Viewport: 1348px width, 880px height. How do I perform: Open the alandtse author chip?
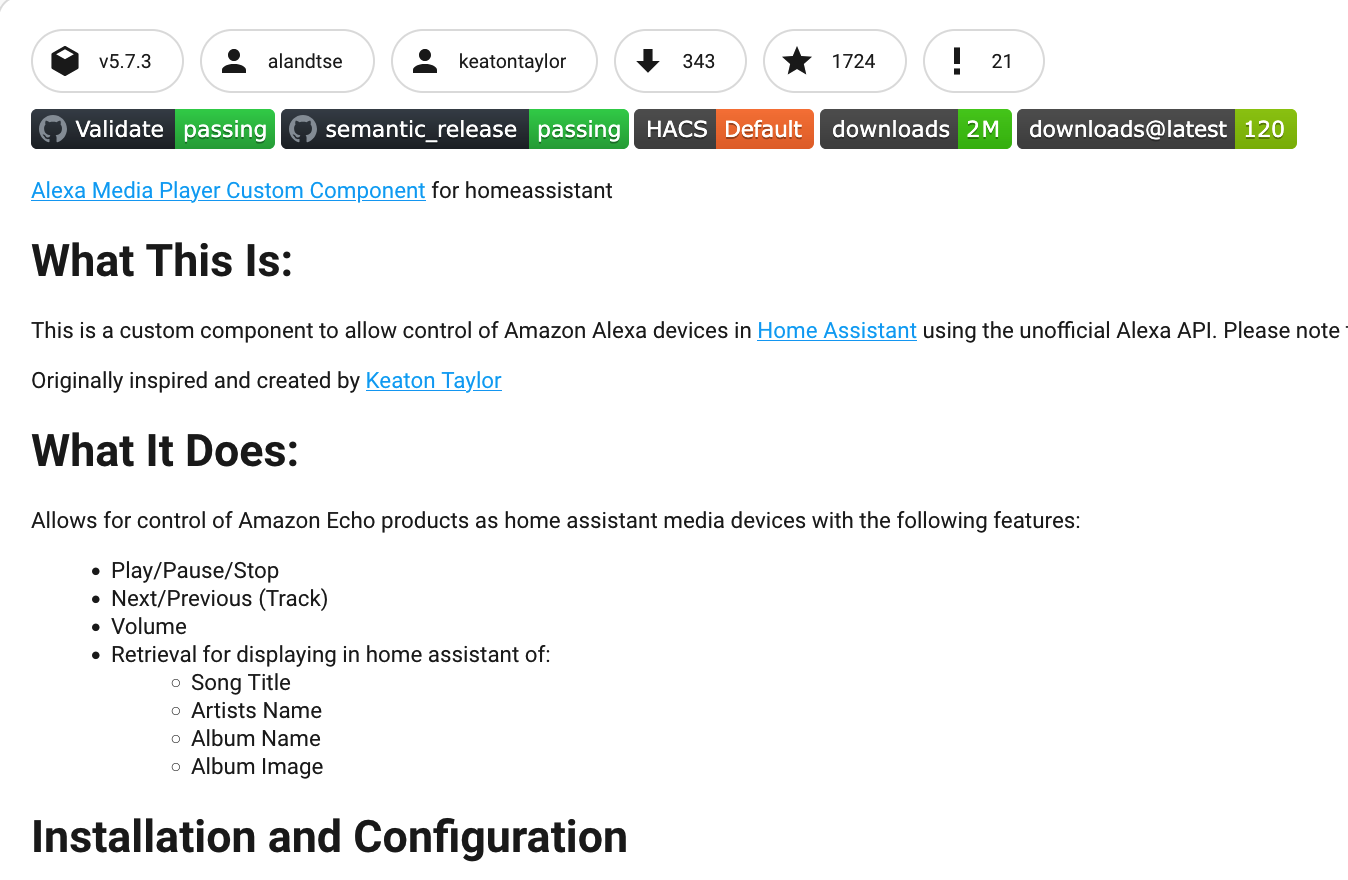coord(287,61)
